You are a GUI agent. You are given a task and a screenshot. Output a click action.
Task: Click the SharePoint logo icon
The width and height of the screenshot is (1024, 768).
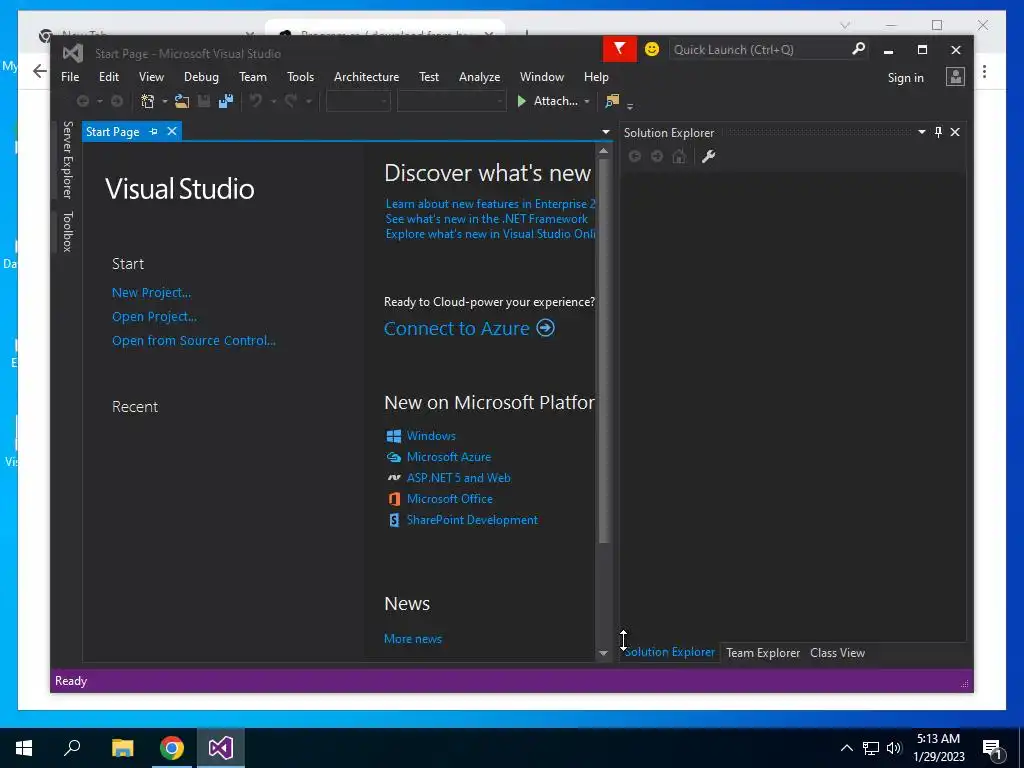[394, 520]
